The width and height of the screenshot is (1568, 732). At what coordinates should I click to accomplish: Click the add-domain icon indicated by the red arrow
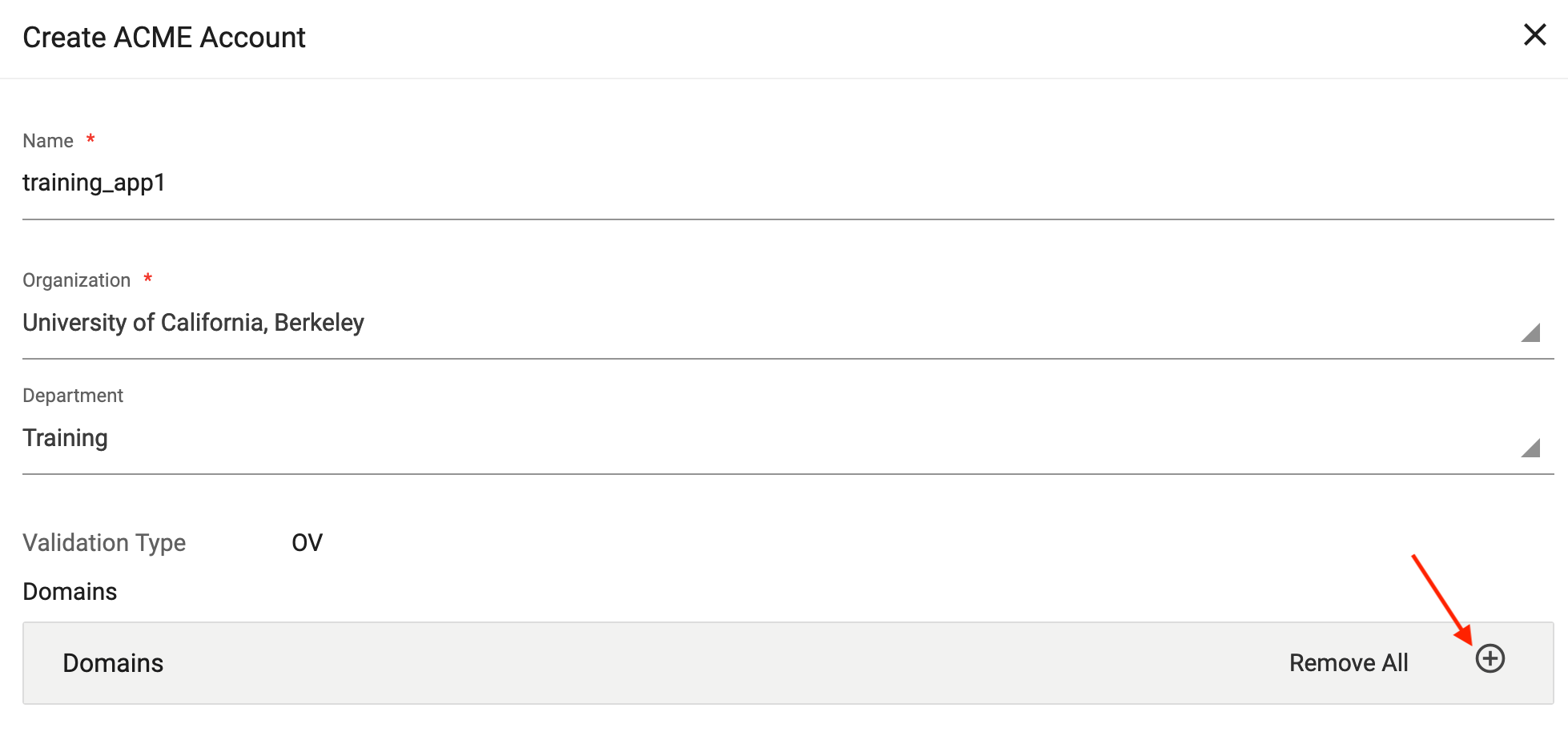click(x=1490, y=660)
